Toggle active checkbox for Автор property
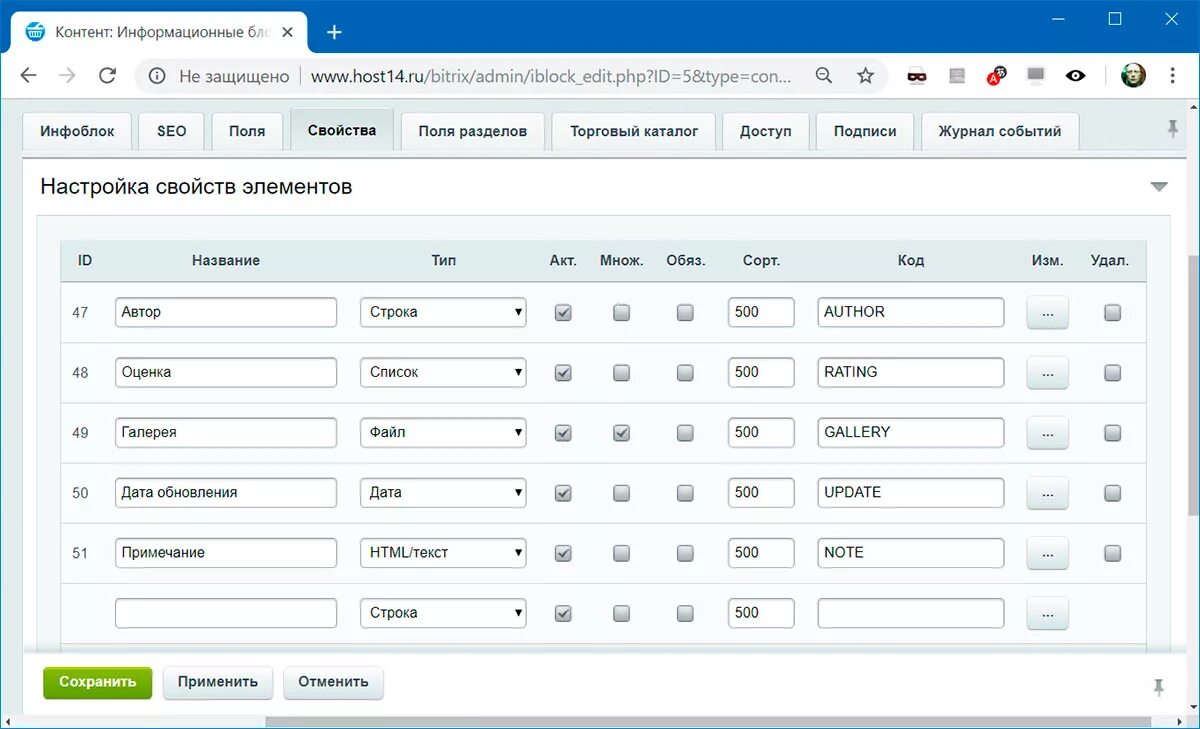The height and width of the screenshot is (729, 1200). (563, 313)
